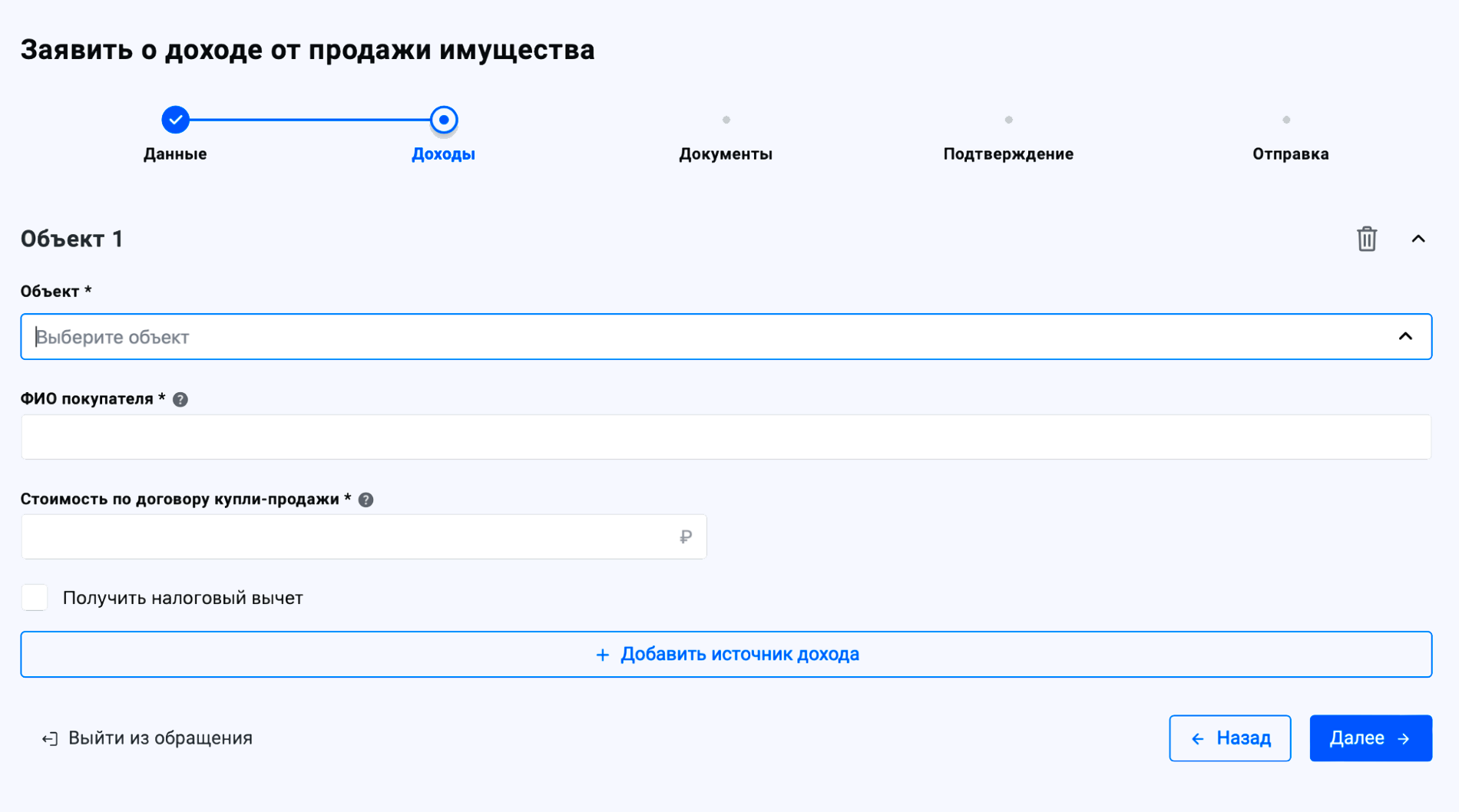Screen dimensions: 1459x812
Task: Click the page title Заявить о доходе от продажи имущества
Action: point(307,50)
